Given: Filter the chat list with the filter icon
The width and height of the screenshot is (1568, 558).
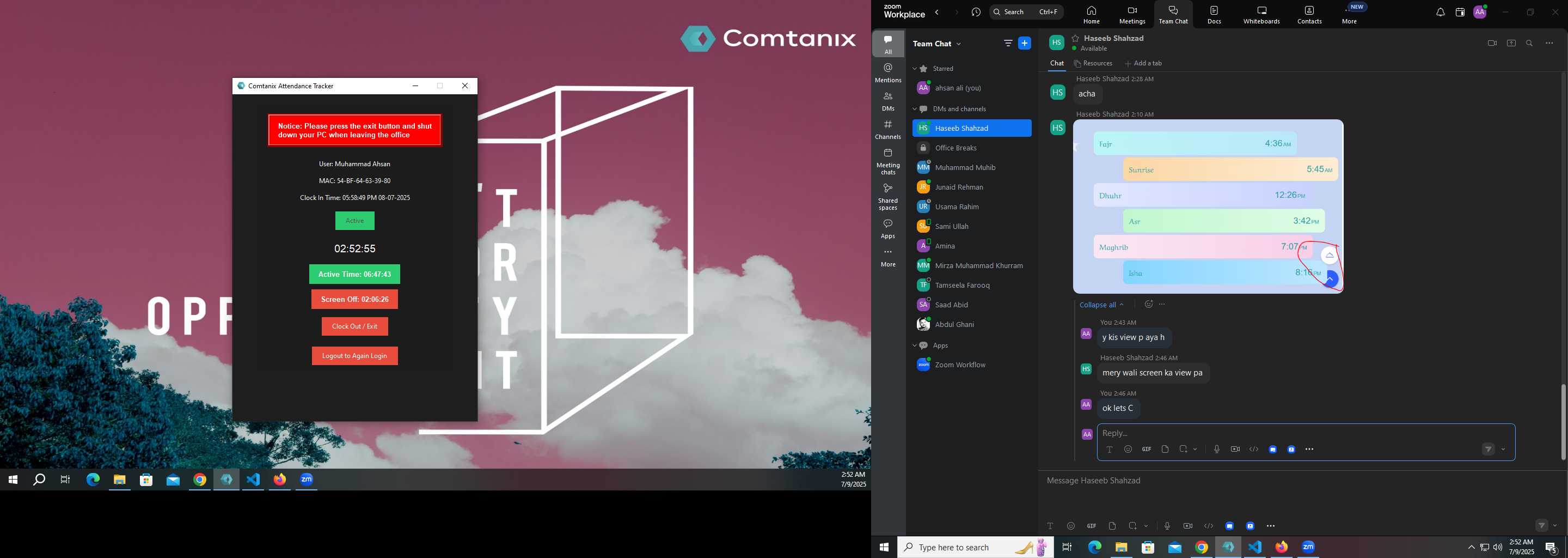Looking at the screenshot, I should point(1008,43).
